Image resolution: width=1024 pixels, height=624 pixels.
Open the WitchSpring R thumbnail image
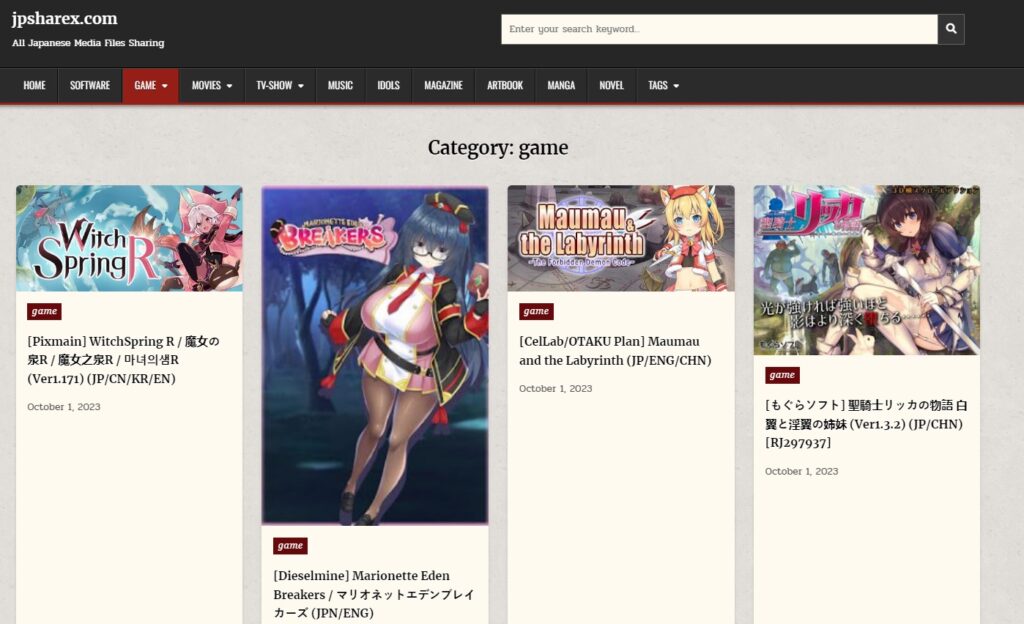click(129, 238)
